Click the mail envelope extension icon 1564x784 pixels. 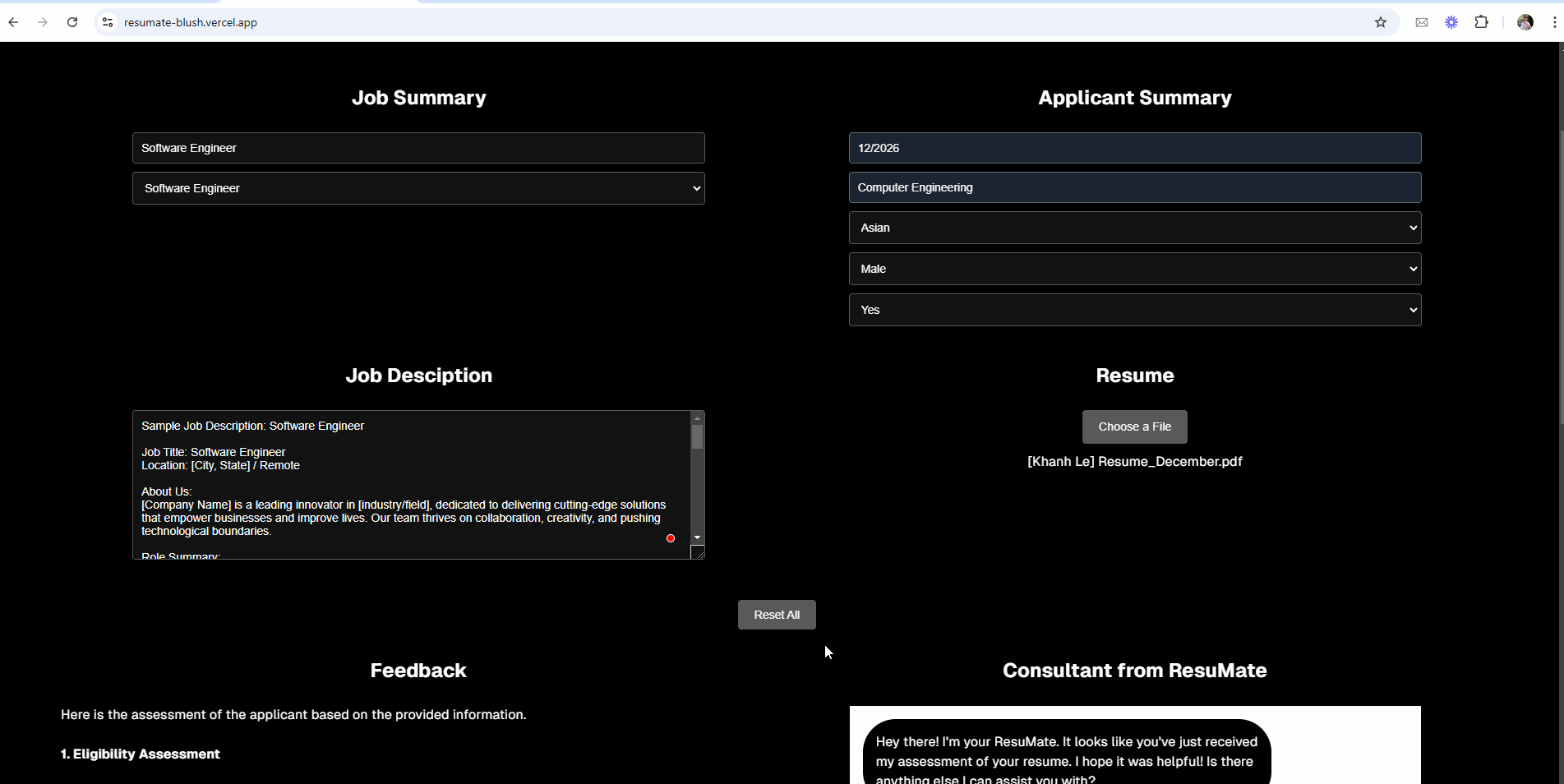pos(1422,22)
